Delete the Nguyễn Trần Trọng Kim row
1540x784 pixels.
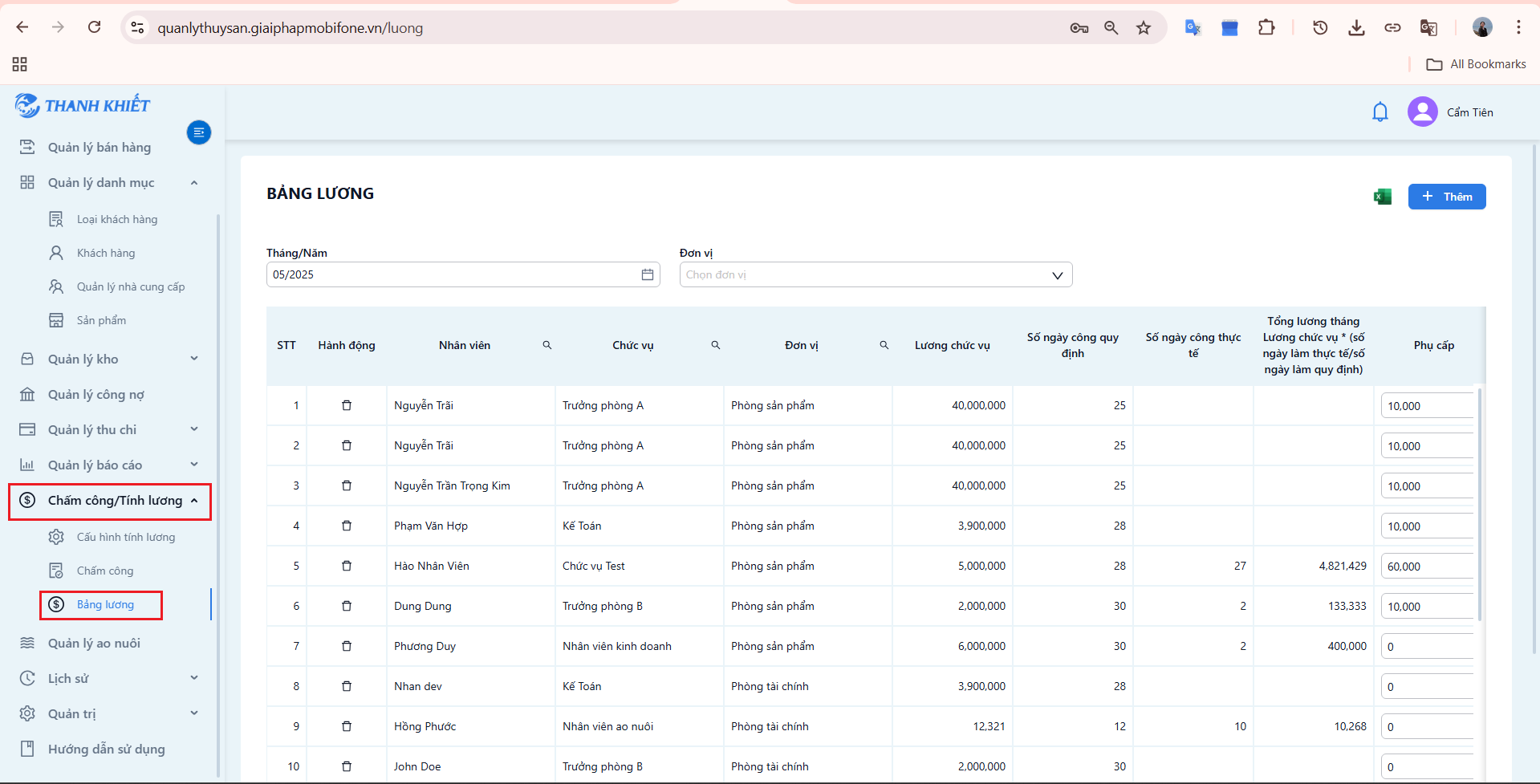[x=347, y=485]
